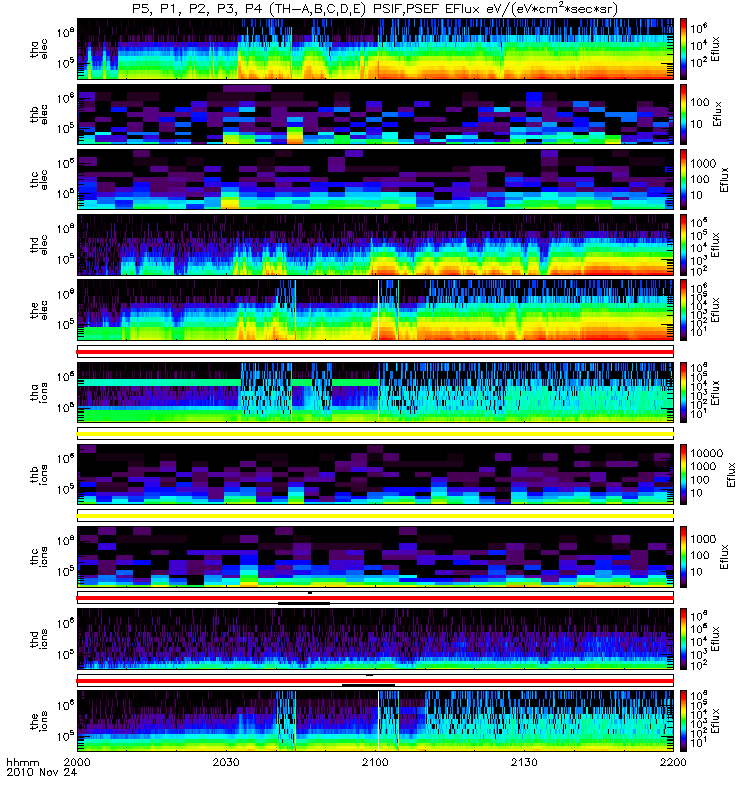750x800 pixels.
Task: Click the 'tha ions' y-axis label
Action: click(39, 393)
